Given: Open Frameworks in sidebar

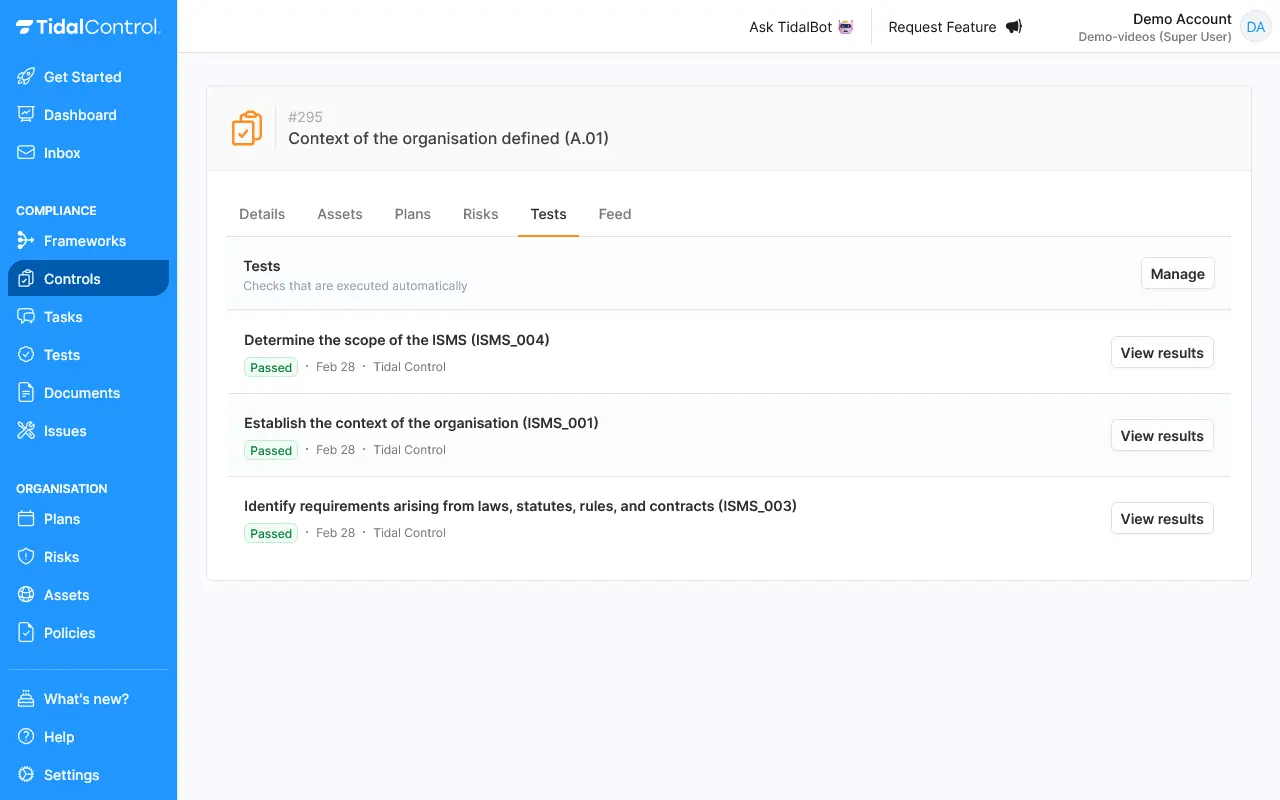Looking at the screenshot, I should coord(88,241).
